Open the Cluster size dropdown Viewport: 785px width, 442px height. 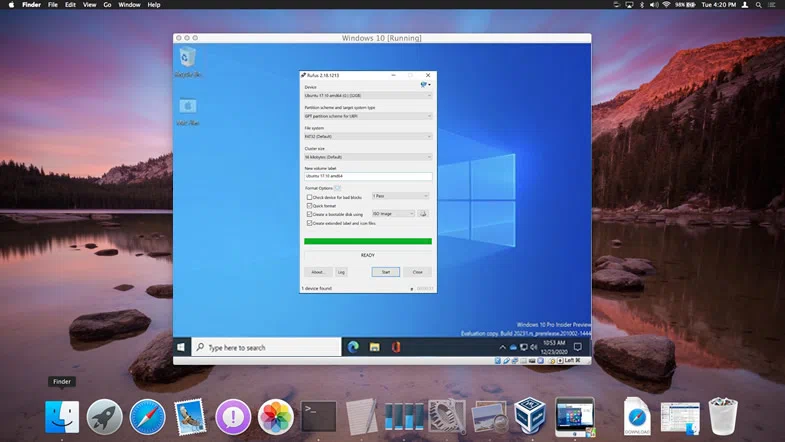(x=368, y=157)
